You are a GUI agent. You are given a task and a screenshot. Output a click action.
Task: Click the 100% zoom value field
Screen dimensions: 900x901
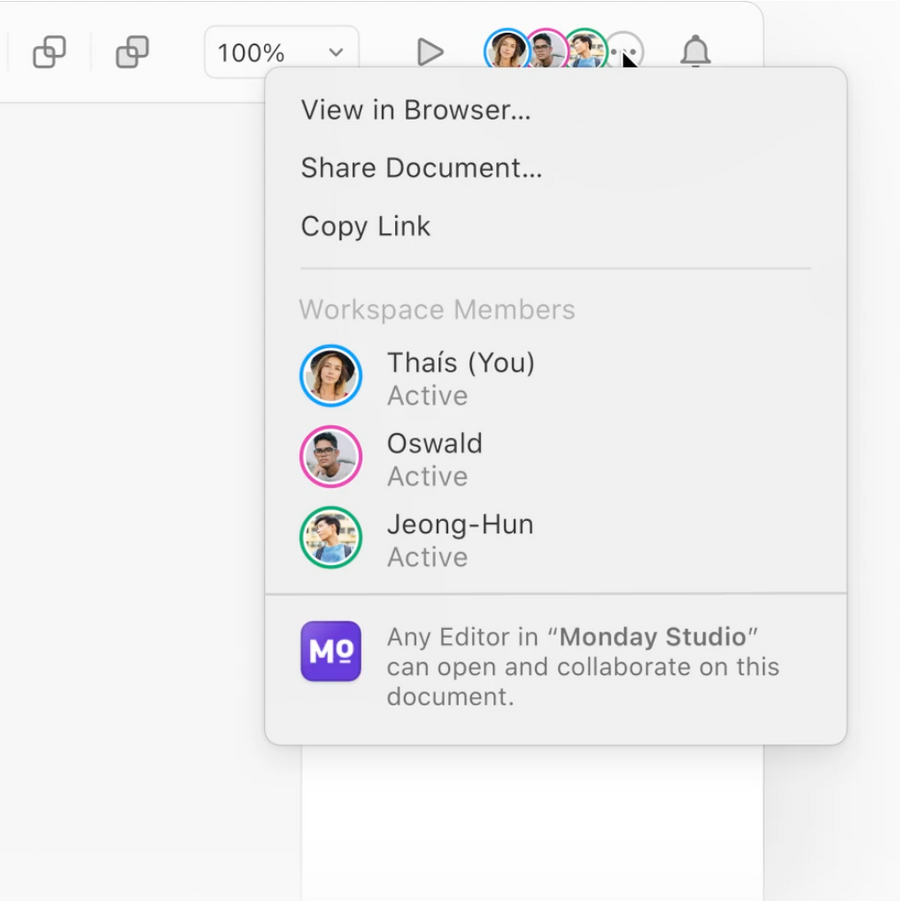tap(250, 51)
